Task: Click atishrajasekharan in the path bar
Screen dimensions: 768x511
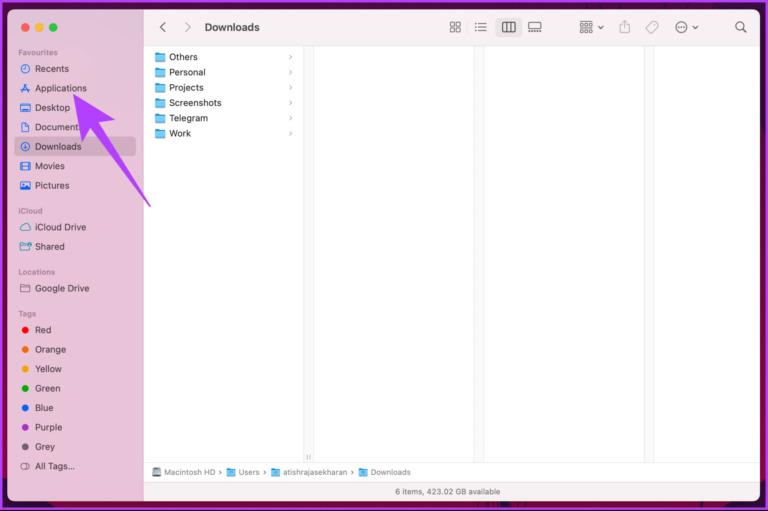Action: 309,472
